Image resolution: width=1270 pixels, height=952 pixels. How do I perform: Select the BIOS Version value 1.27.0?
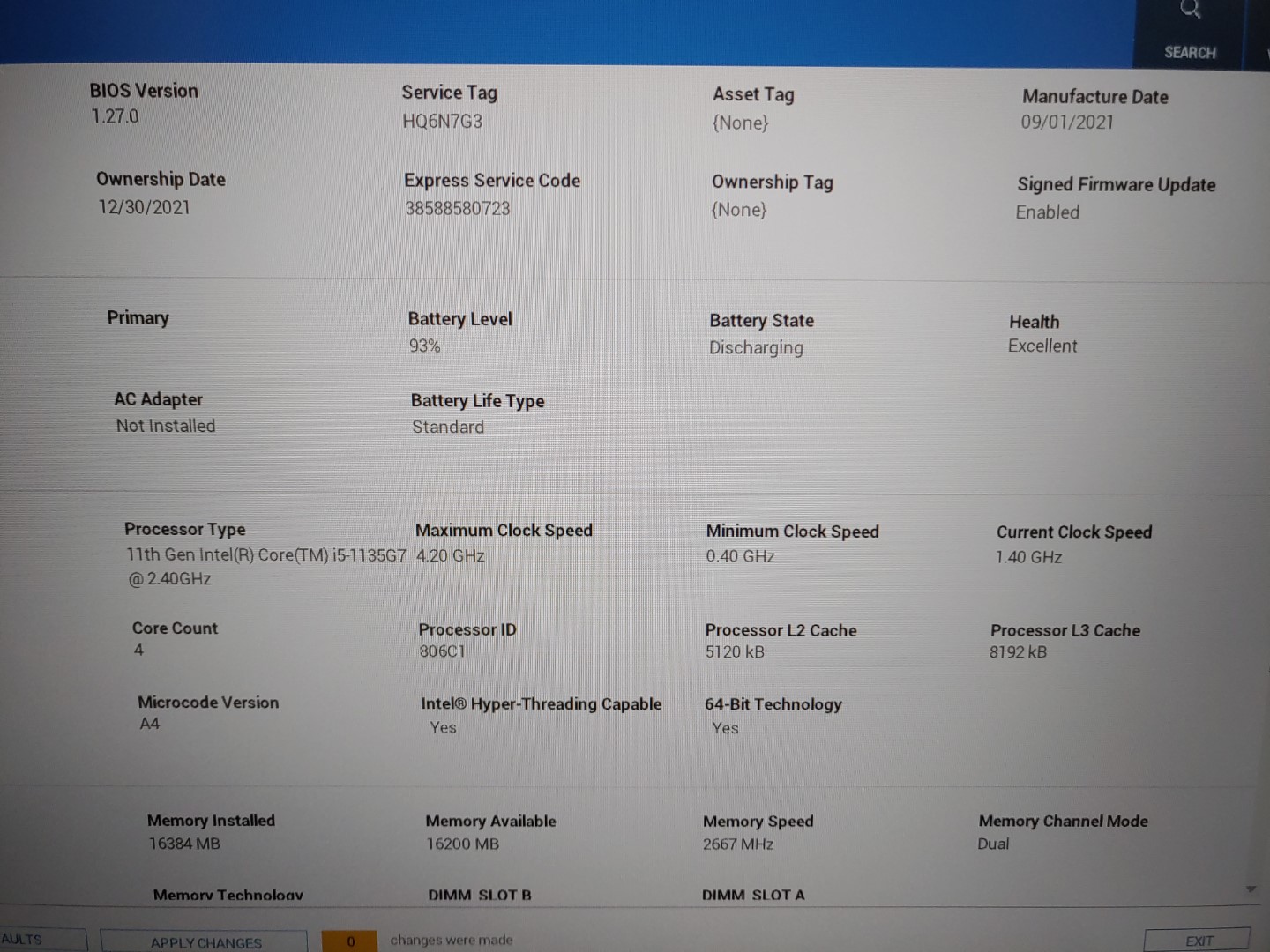(x=116, y=116)
